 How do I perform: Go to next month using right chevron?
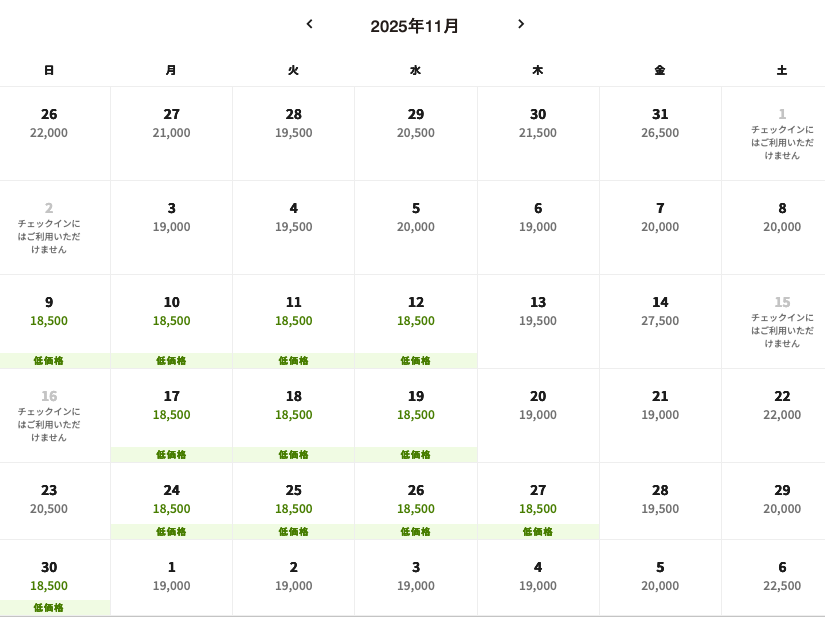point(520,24)
